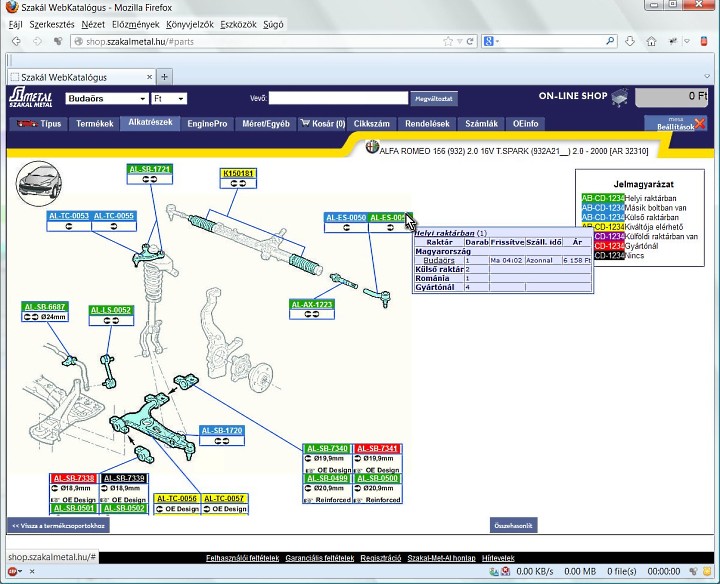This screenshot has width=720, height=584.
Task: Open the Rendelések tab
Action: pos(427,124)
